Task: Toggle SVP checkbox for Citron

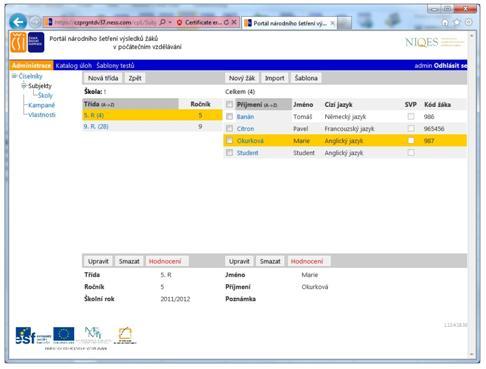Action: pos(411,128)
